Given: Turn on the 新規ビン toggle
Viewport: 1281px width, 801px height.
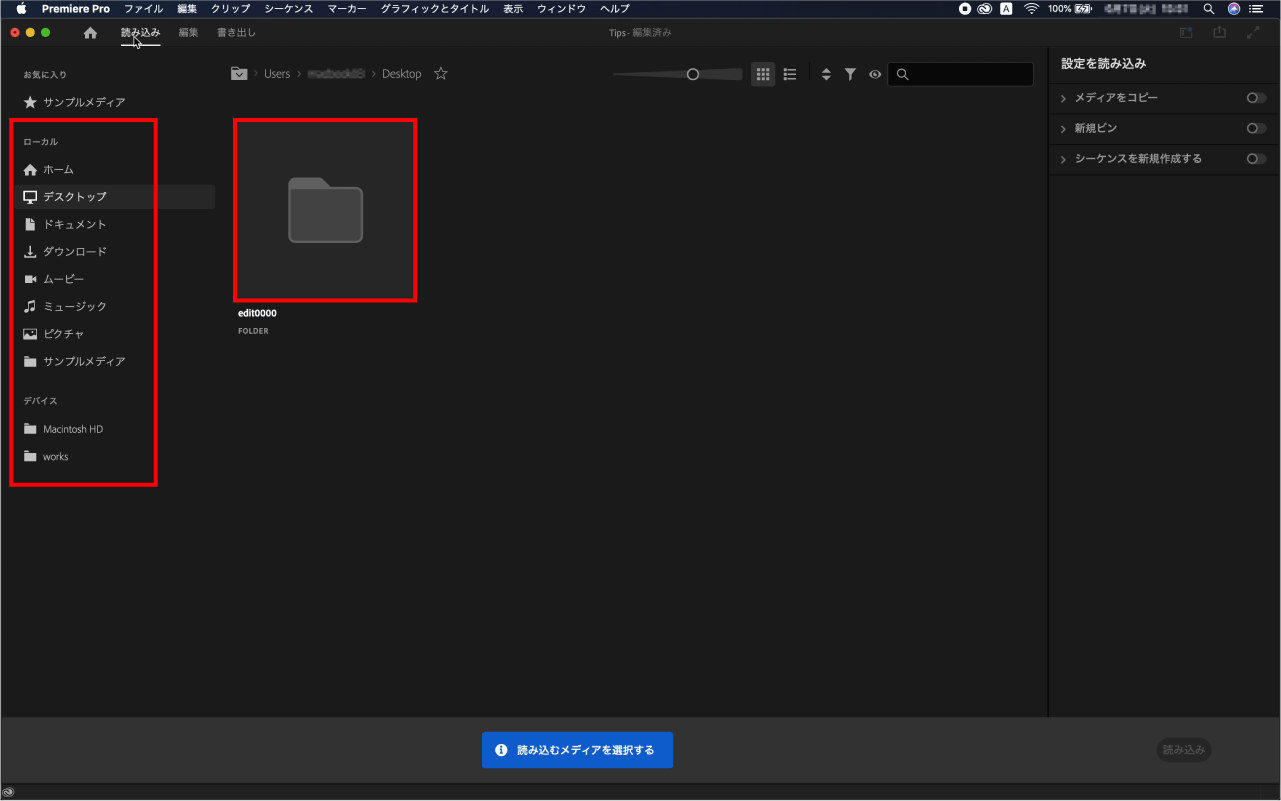Looking at the screenshot, I should [1255, 128].
